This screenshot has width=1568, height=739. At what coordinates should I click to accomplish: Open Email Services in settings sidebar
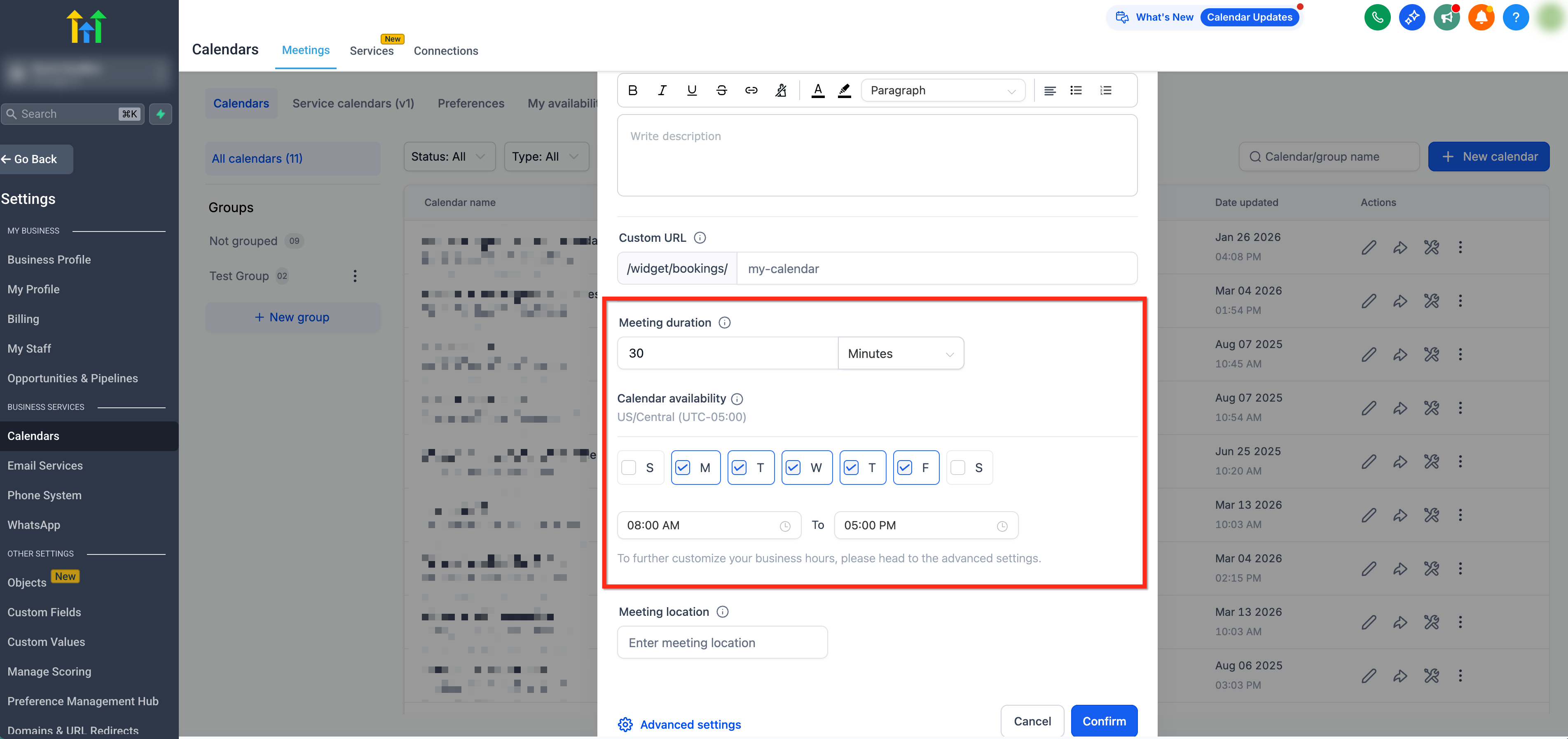tap(45, 465)
